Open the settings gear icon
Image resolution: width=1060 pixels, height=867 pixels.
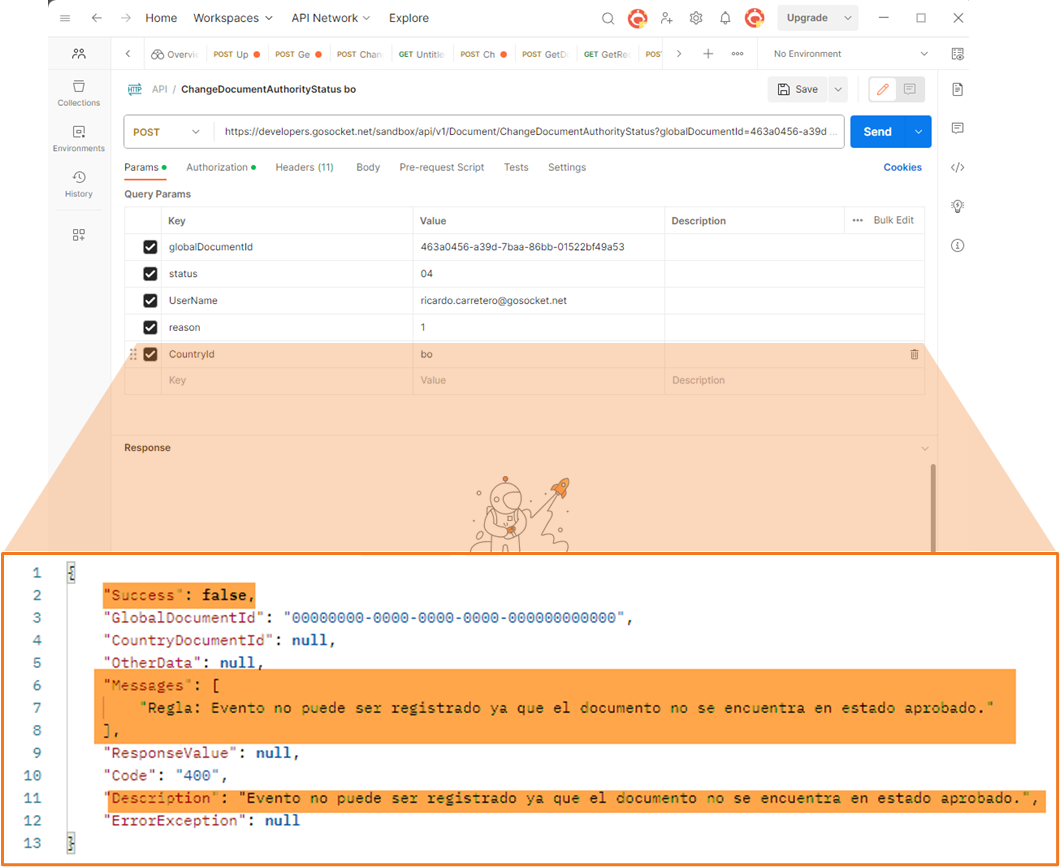(x=696, y=18)
